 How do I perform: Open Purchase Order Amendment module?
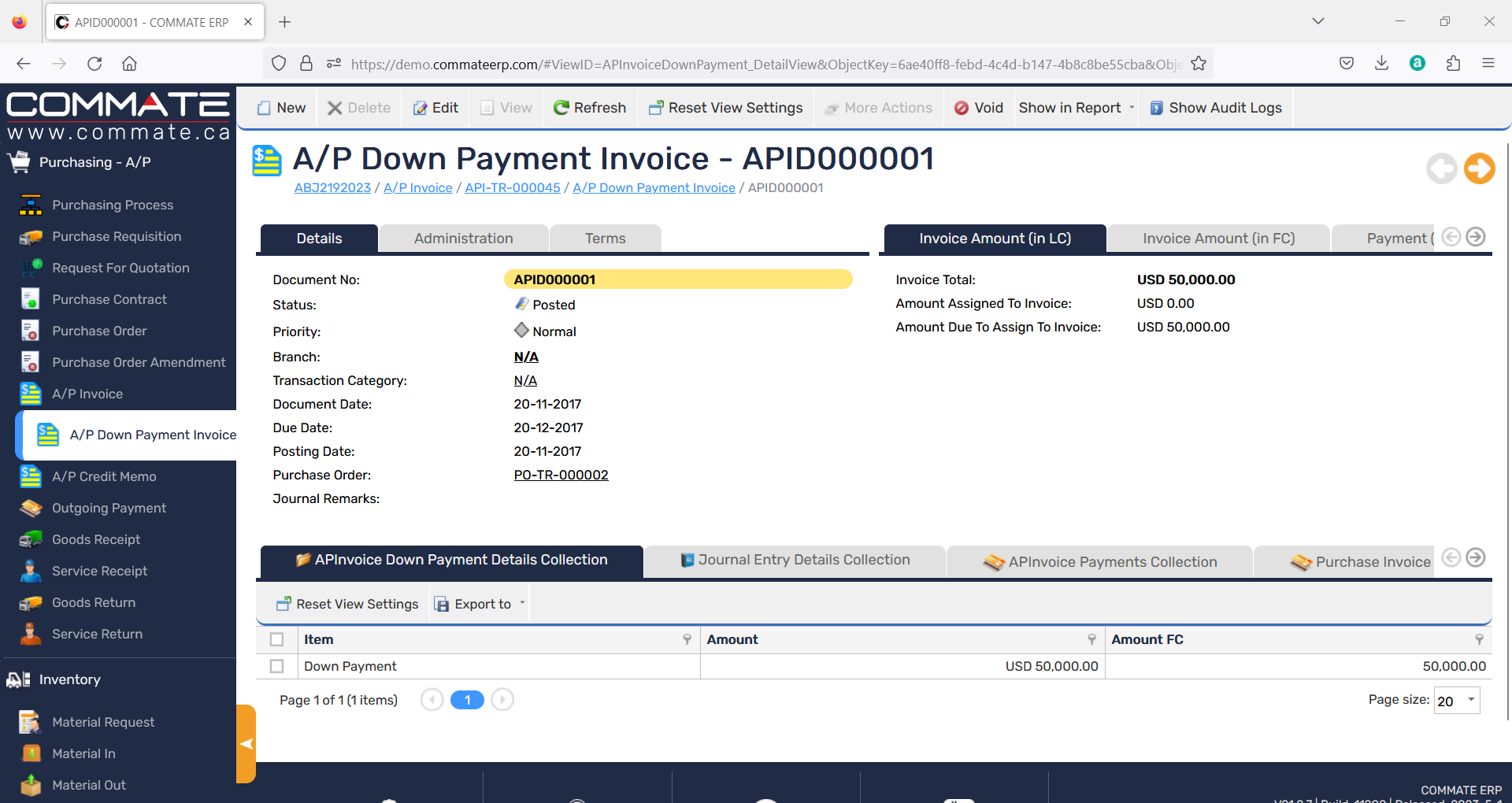pyautogui.click(x=139, y=362)
